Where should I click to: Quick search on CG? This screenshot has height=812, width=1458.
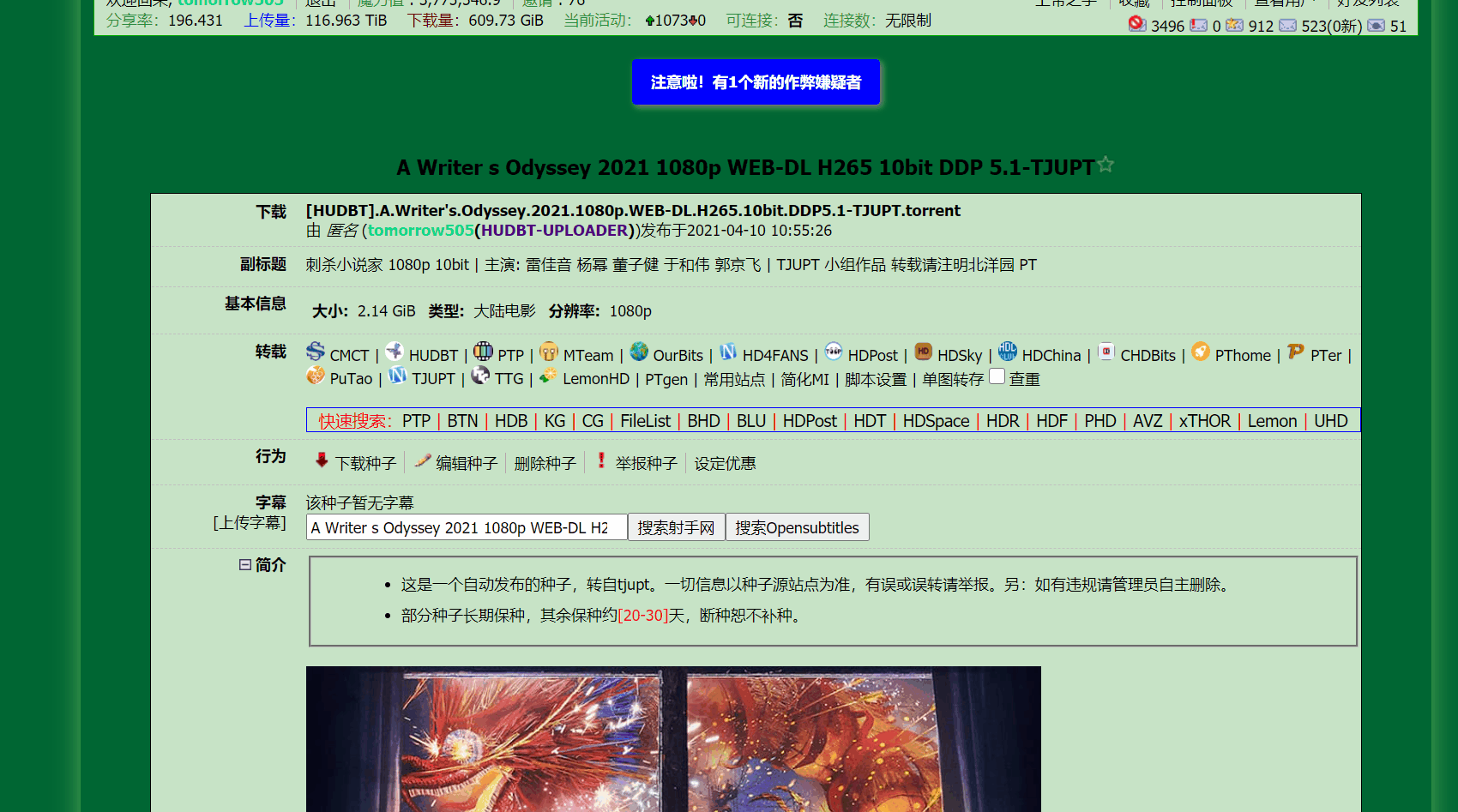593,421
